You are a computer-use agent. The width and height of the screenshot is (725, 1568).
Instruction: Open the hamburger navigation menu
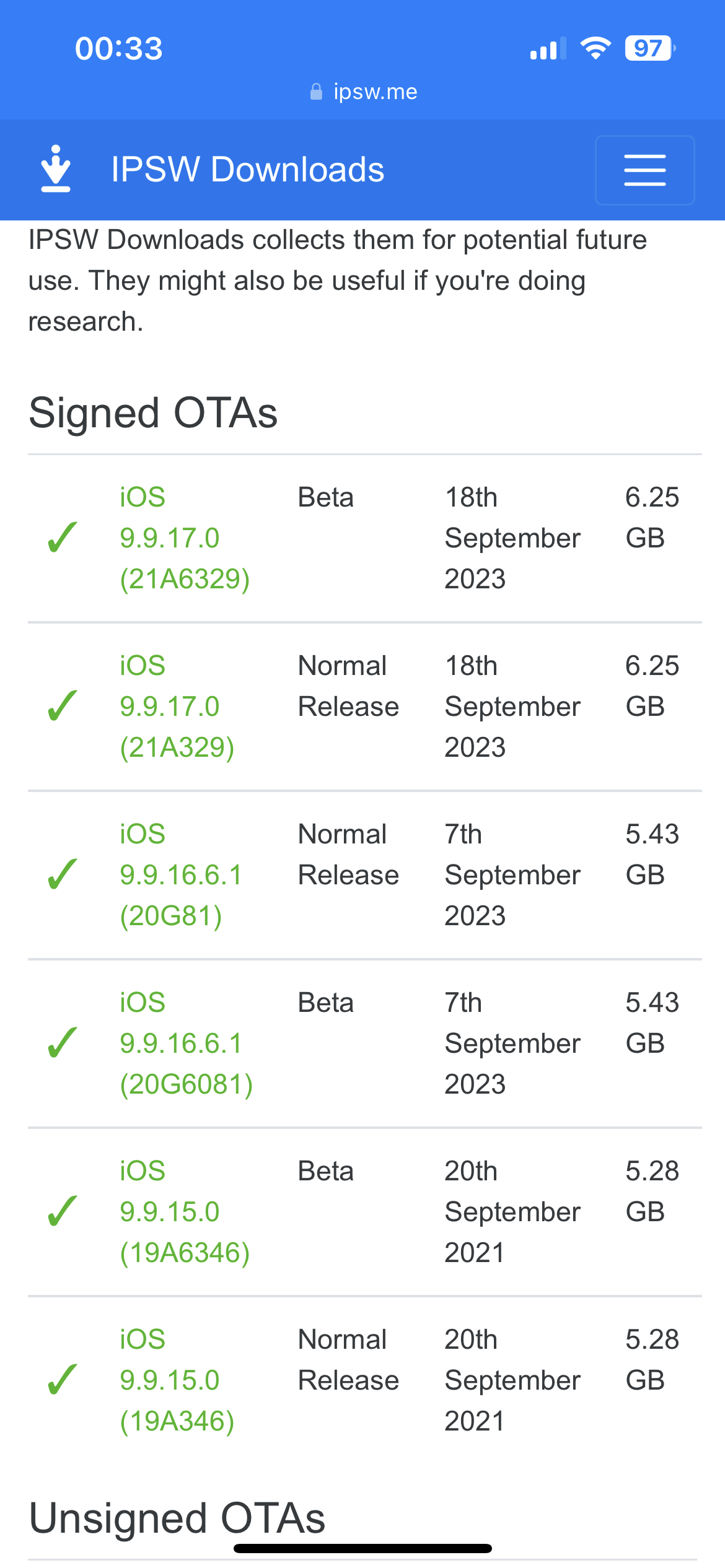[644, 170]
